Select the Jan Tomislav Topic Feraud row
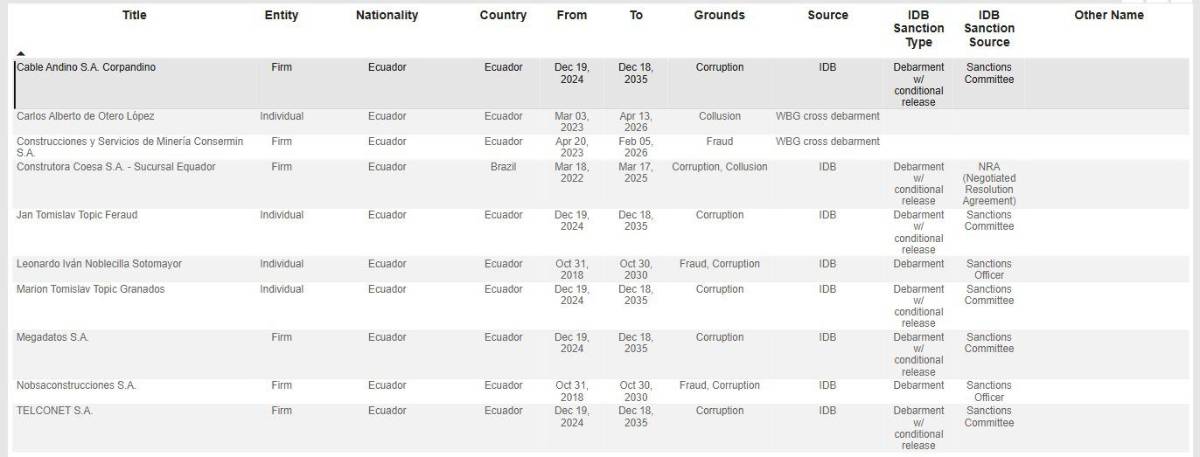The image size is (1200, 457). tap(77, 216)
